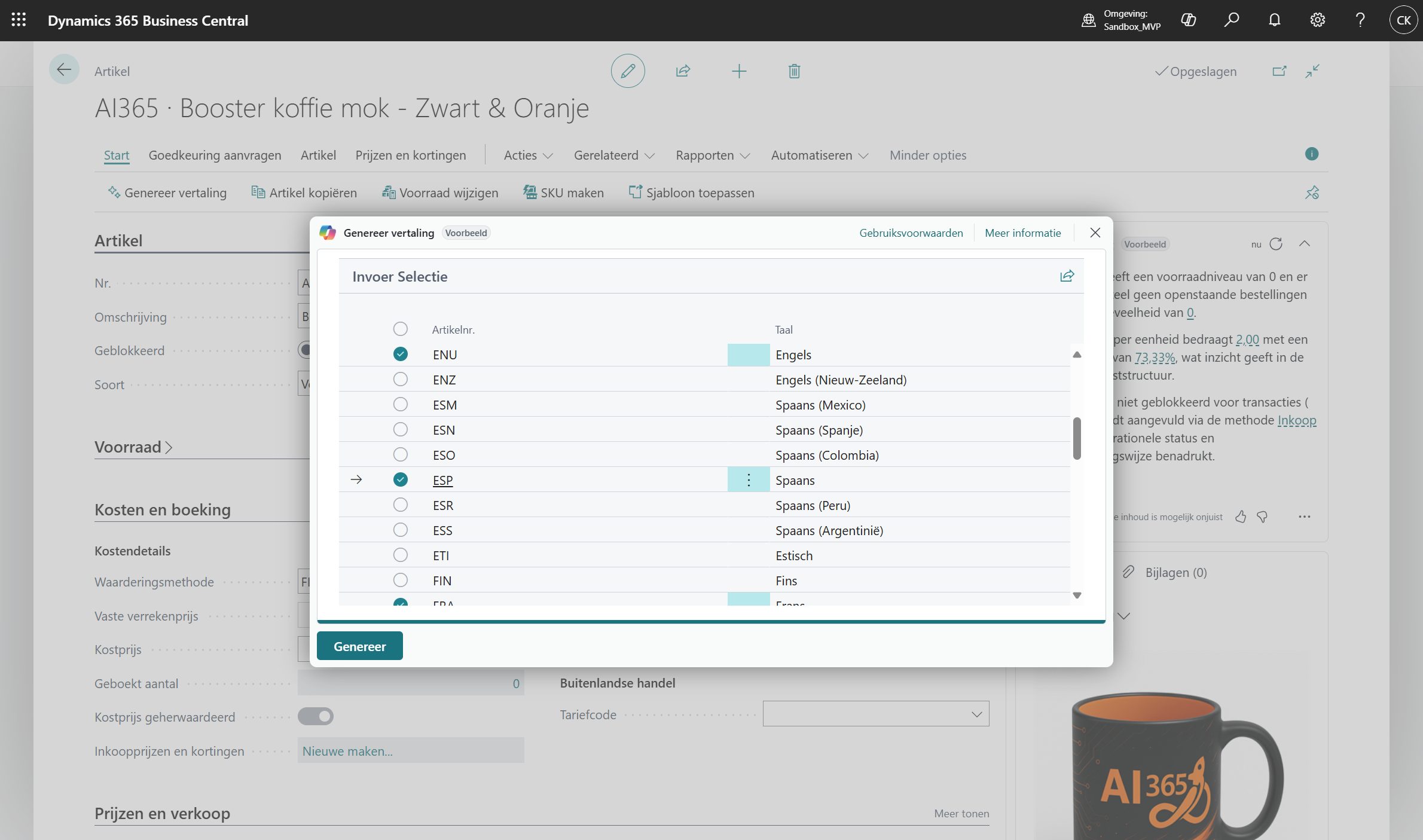Click the language list scrollbar thumb

[x=1077, y=438]
